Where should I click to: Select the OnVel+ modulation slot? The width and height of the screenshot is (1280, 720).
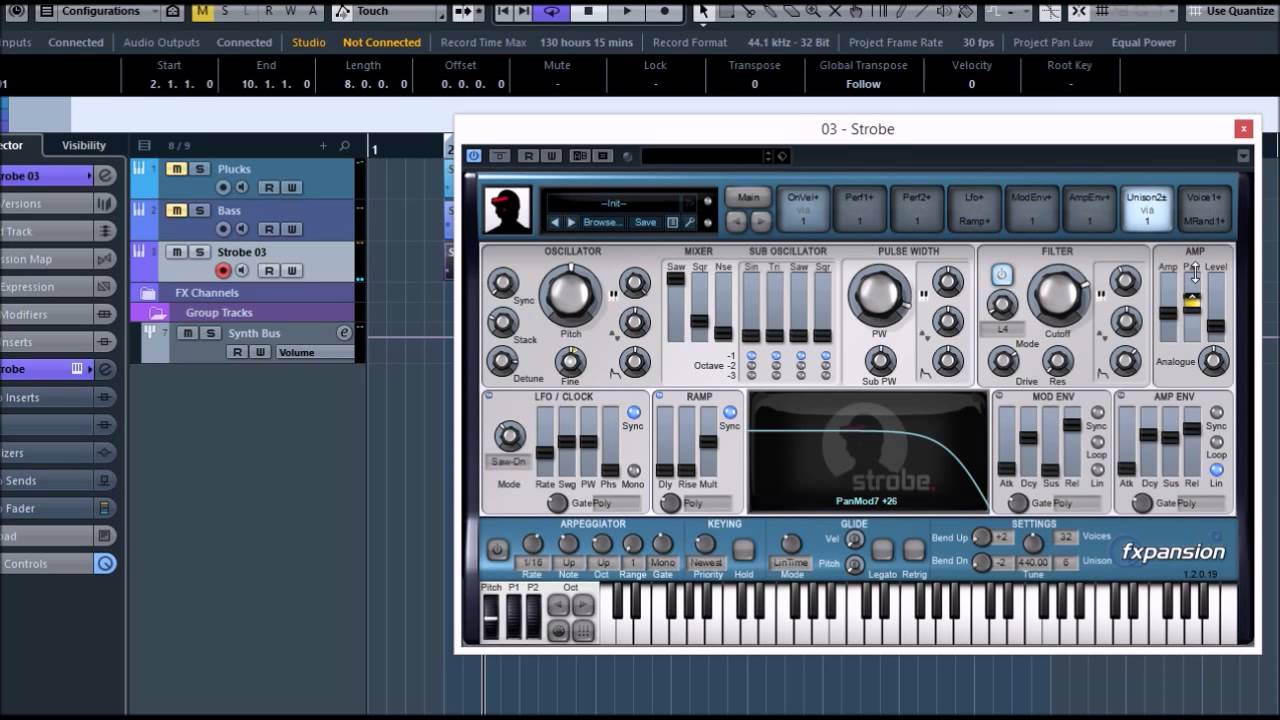803,208
